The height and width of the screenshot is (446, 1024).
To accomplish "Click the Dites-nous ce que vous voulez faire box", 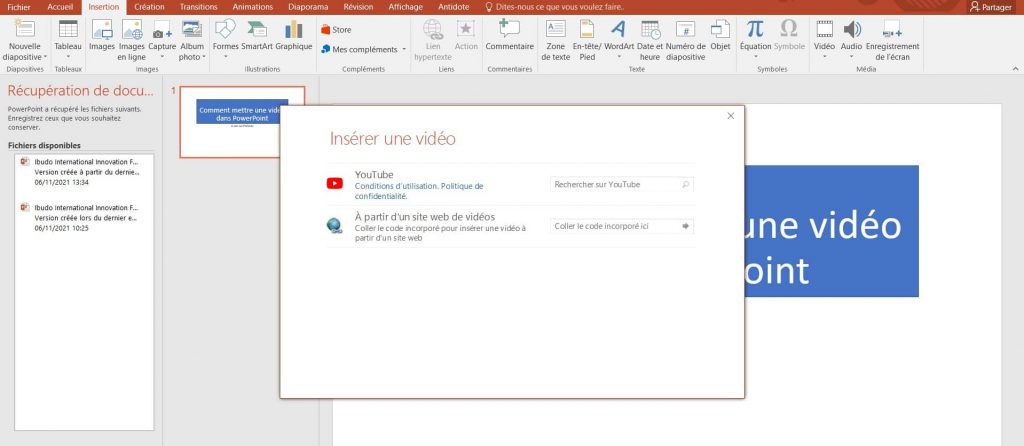I will point(555,7).
